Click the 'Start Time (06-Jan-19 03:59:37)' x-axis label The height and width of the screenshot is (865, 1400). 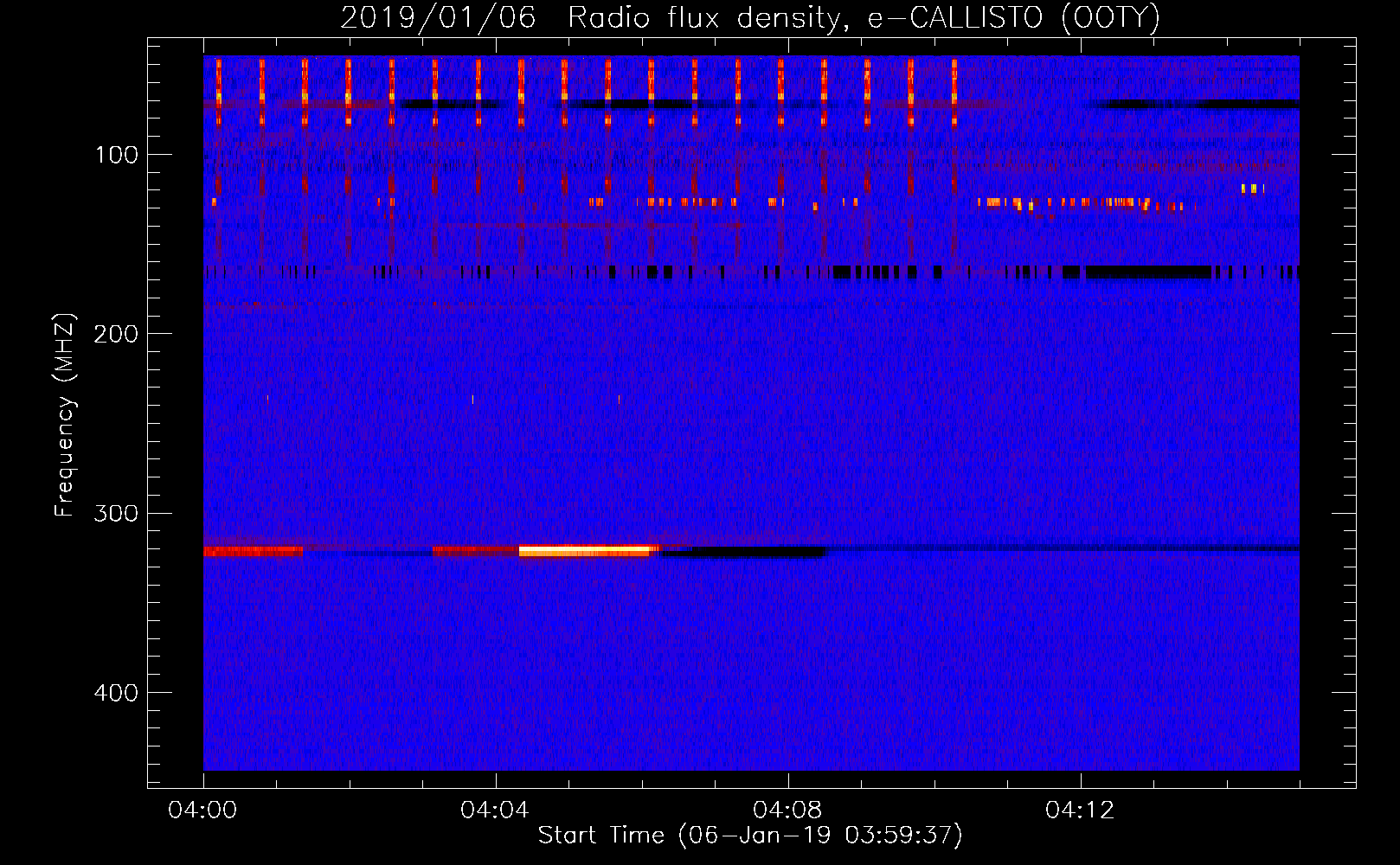point(750,835)
